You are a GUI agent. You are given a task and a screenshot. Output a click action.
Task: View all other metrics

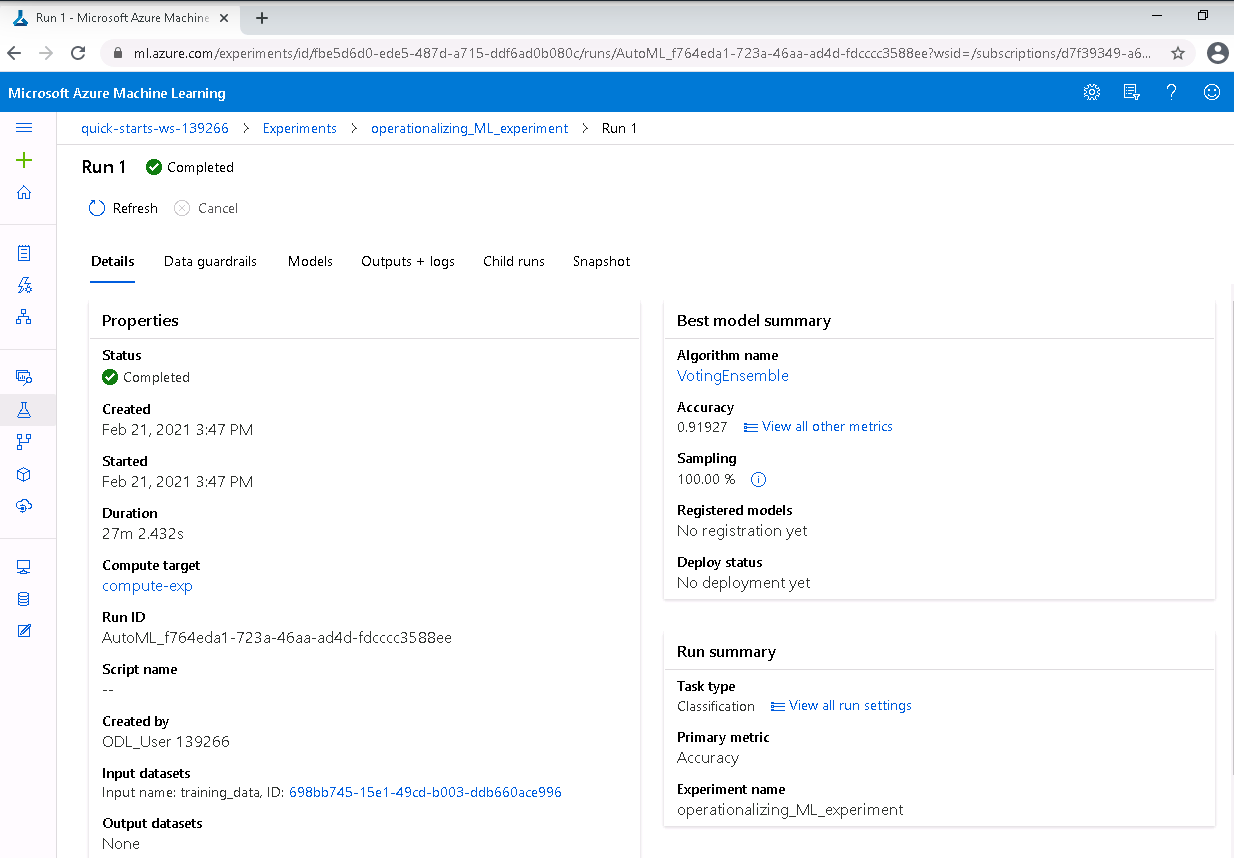coord(827,426)
